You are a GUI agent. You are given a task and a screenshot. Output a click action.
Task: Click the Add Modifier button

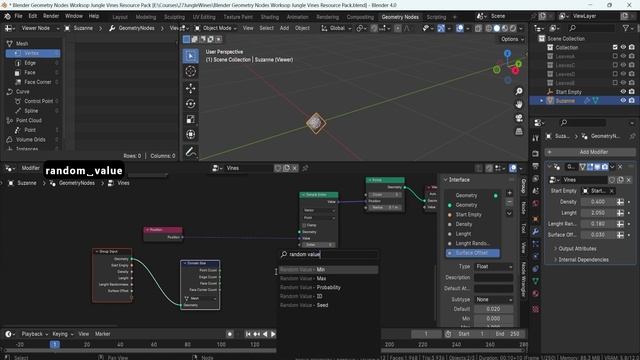pyautogui.click(x=590, y=152)
